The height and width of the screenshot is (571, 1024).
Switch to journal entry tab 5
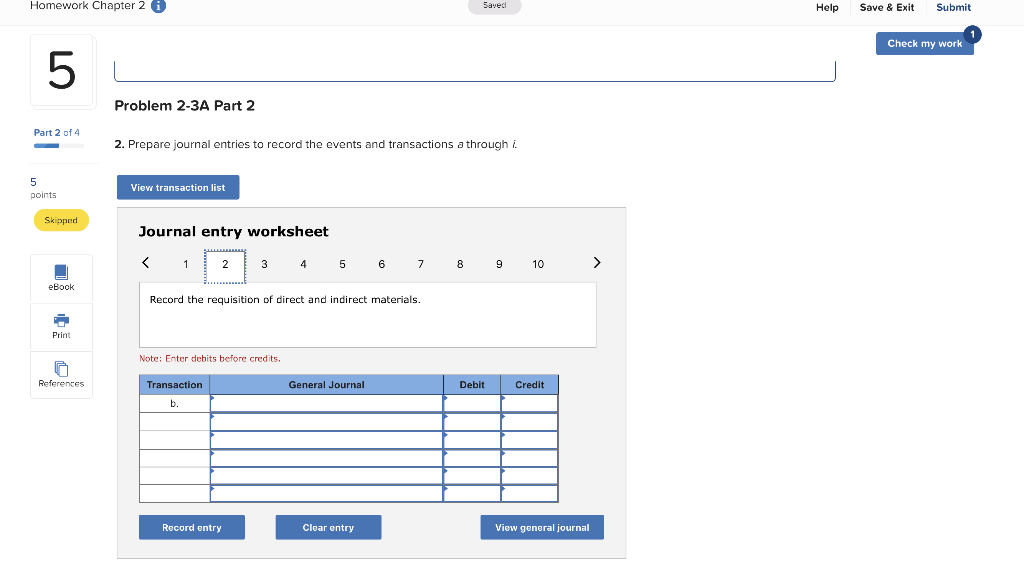(342, 264)
